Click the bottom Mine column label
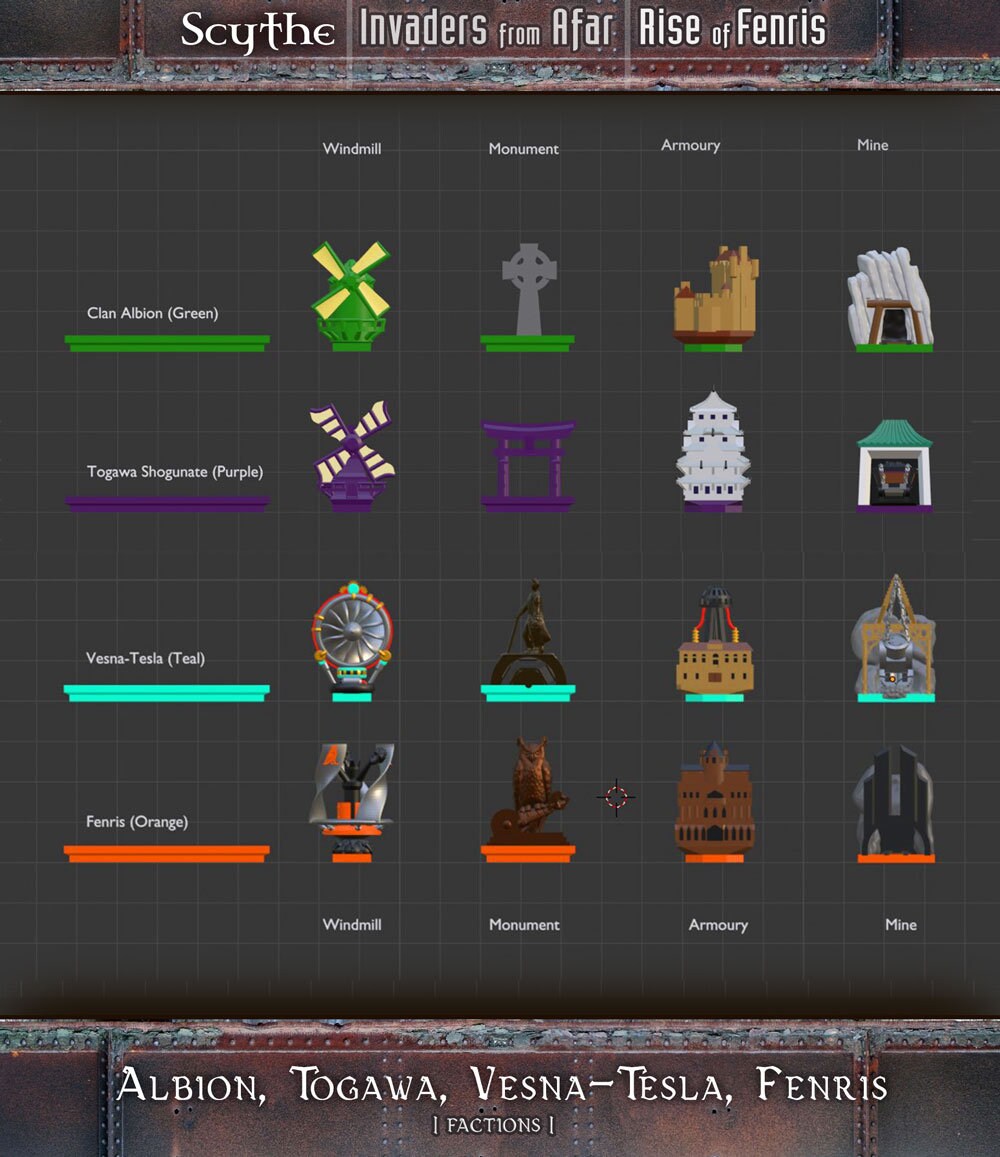The height and width of the screenshot is (1157, 1000). click(900, 925)
